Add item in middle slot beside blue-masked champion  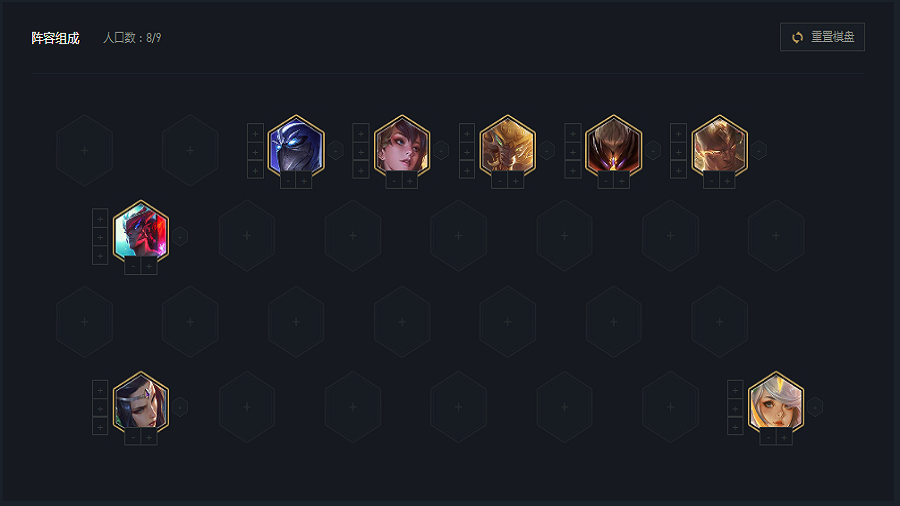(255, 151)
